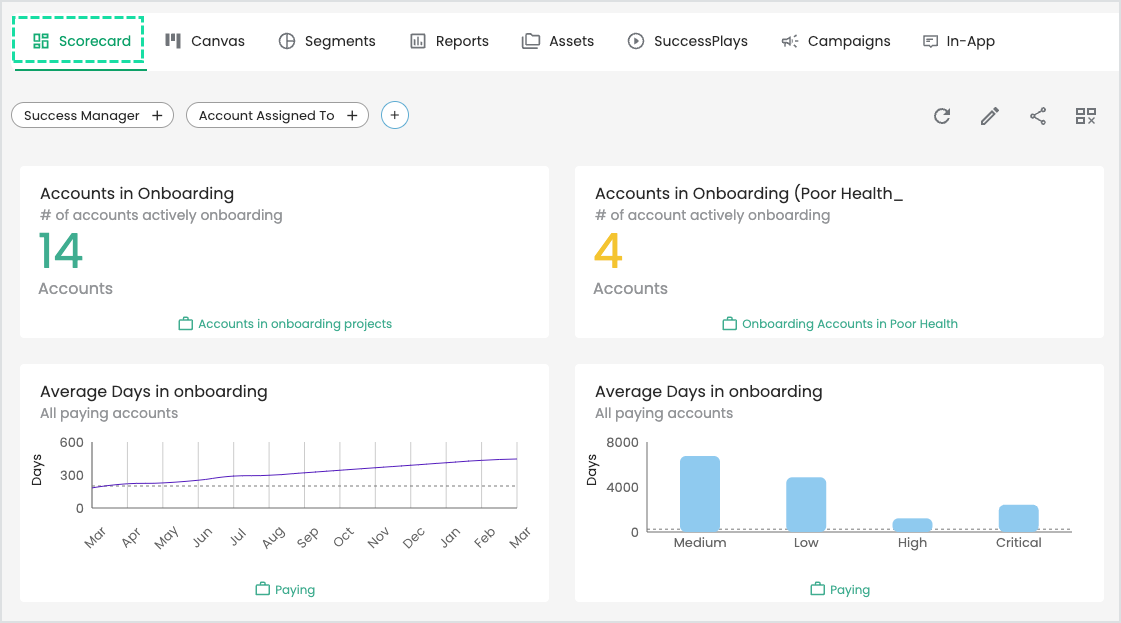Expand the Account Assigned To filter
Image resolution: width=1121 pixels, height=623 pixels.
point(277,115)
